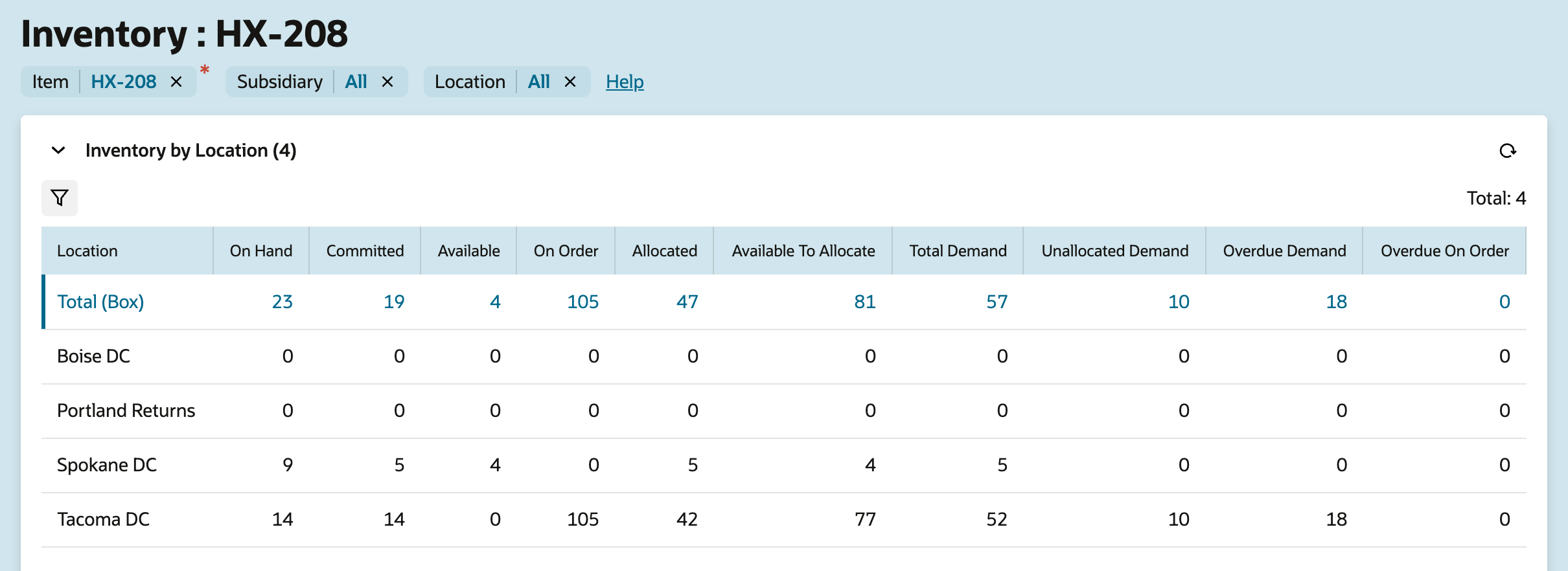Screen dimensions: 1568x571
Task: Select the Portland Returns row
Action: point(784,411)
